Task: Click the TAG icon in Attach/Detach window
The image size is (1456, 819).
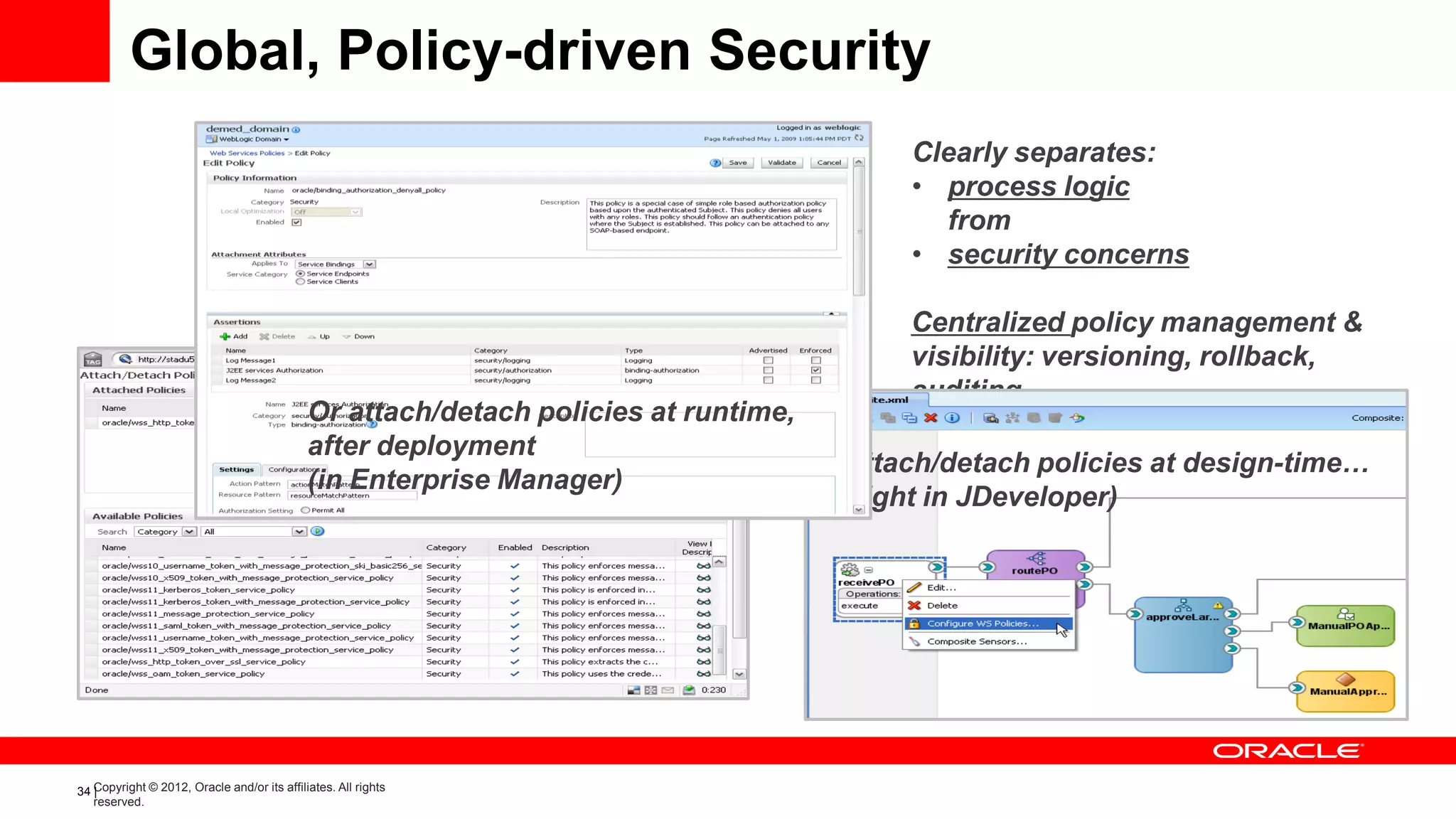Action: pos(93,360)
